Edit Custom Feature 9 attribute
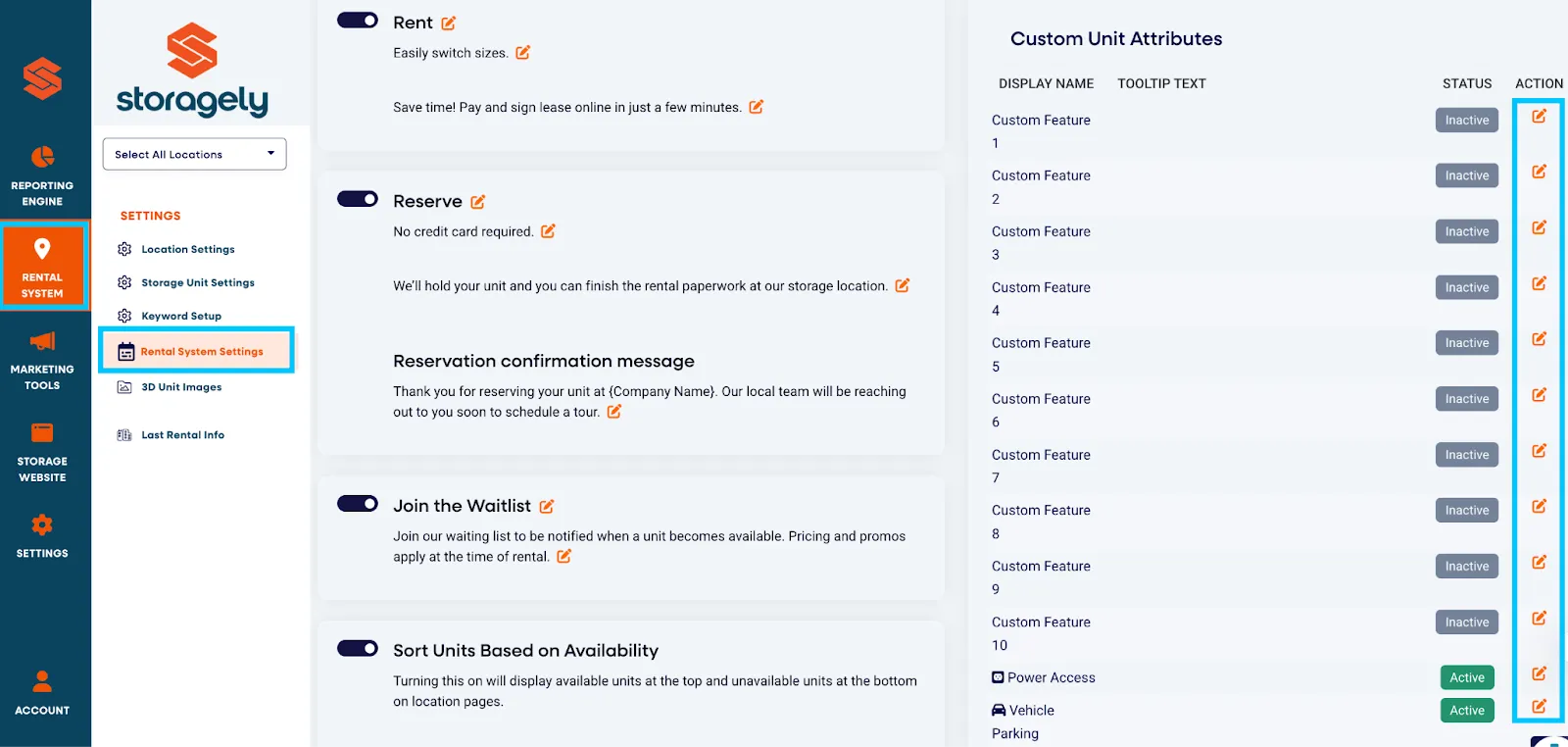 pyautogui.click(x=1540, y=562)
